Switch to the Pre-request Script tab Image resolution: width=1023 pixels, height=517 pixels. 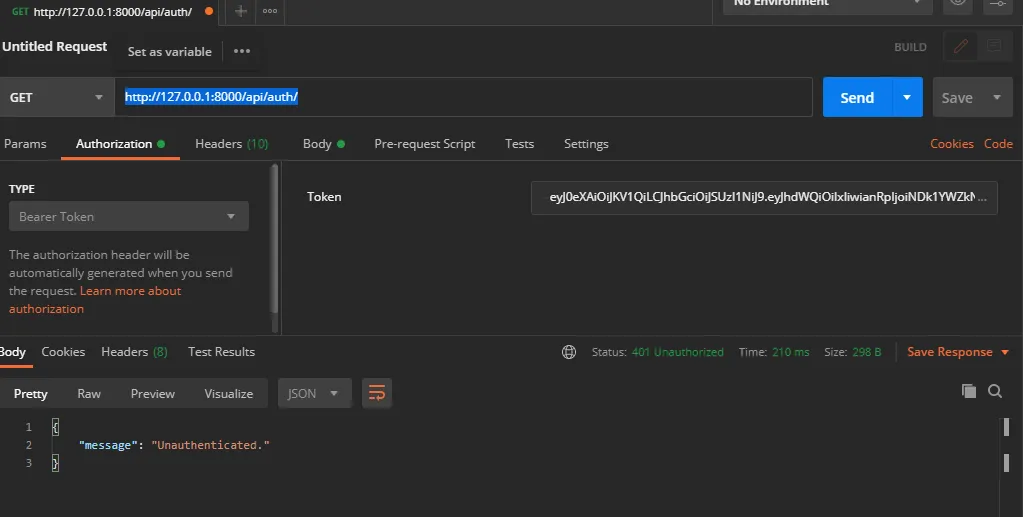tap(424, 144)
